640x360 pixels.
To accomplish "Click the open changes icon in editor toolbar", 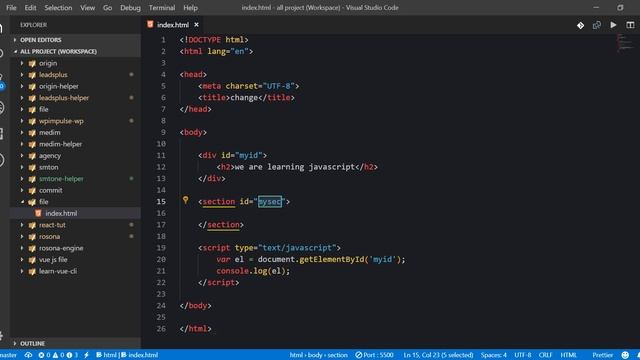I will point(597,25).
